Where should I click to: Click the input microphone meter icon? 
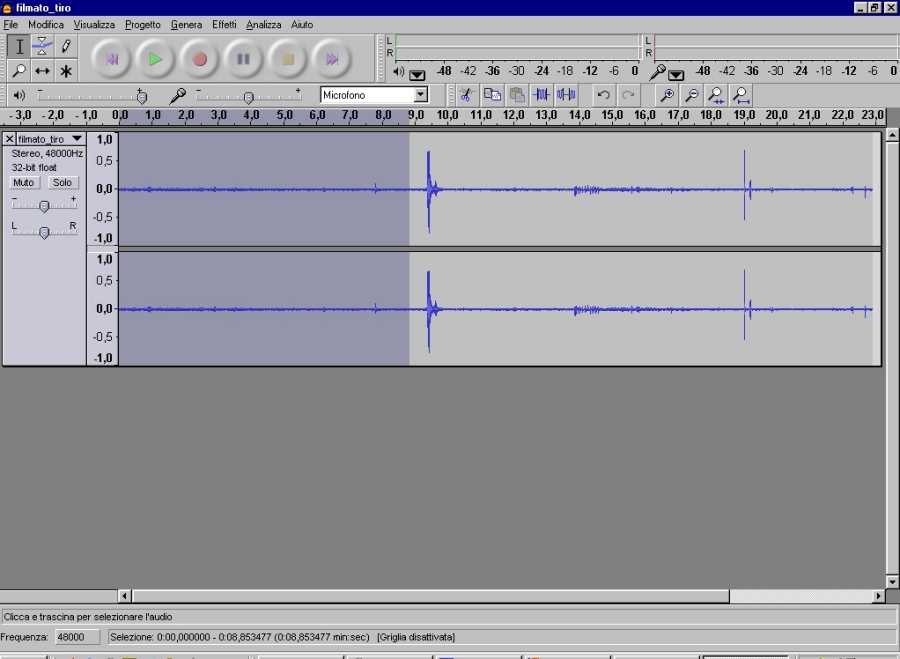(657, 72)
